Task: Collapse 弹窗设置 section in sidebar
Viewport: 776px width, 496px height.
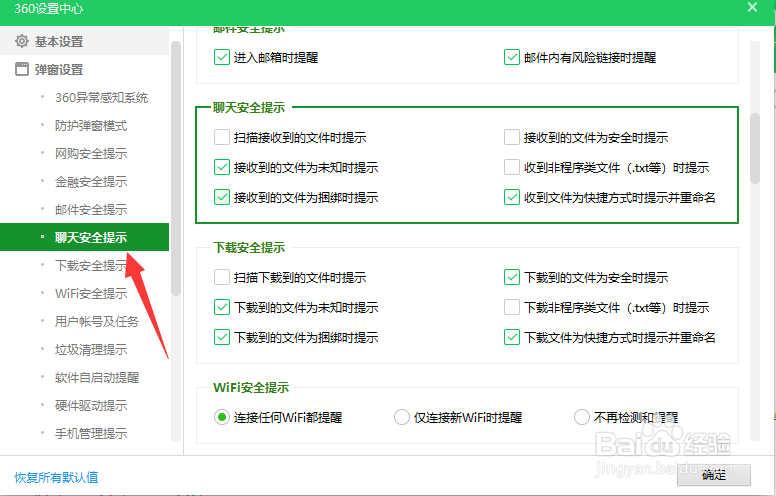Action: [84, 69]
